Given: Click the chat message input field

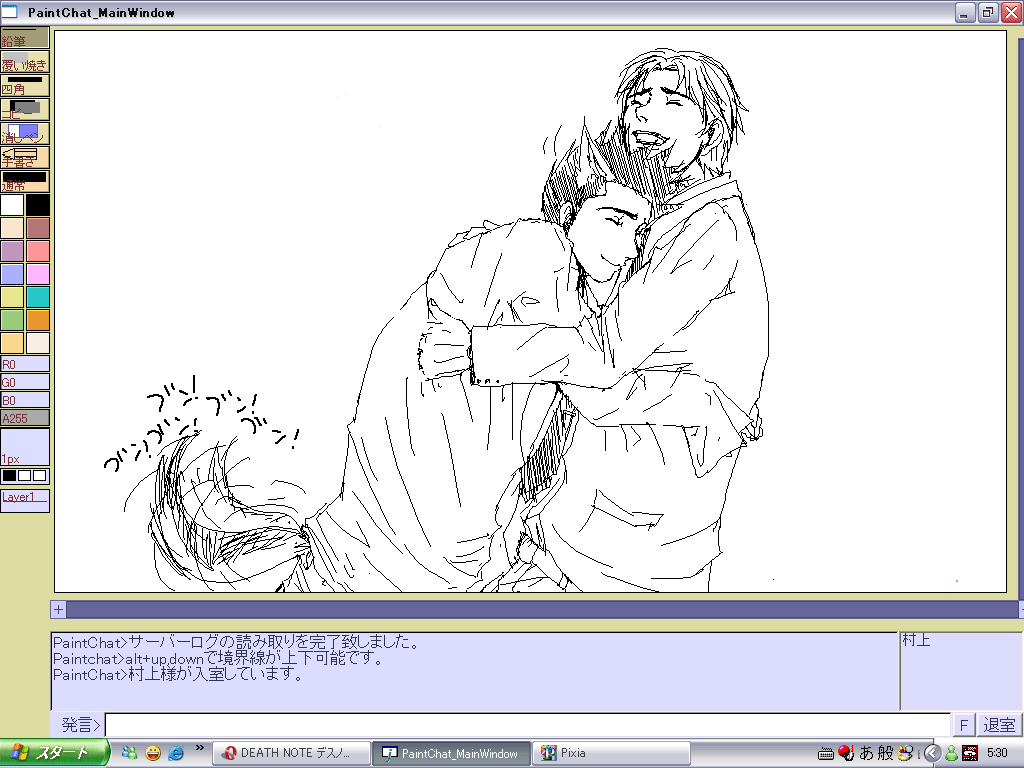Looking at the screenshot, I should [x=527, y=725].
